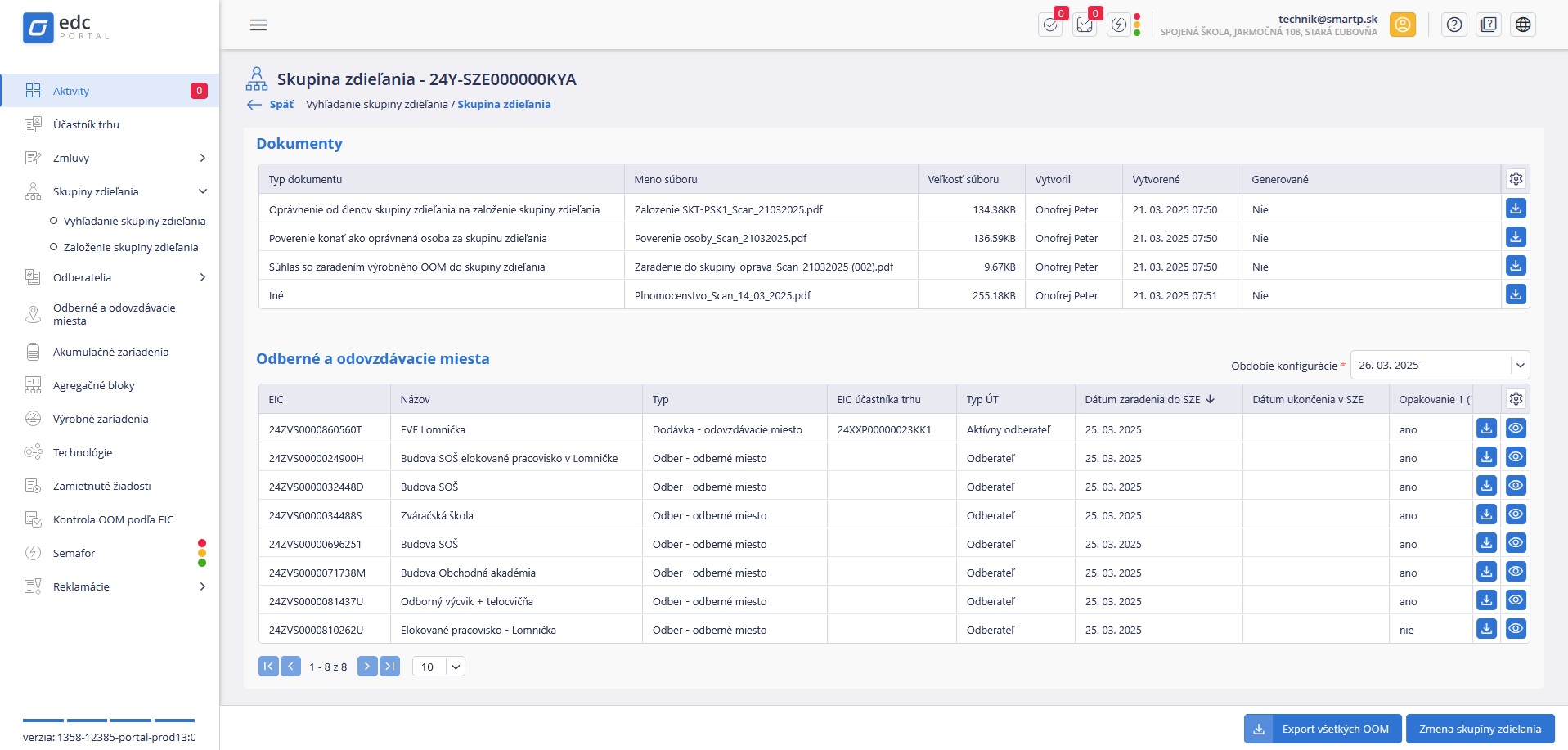The image size is (1568, 750).
Task: Download Plnomocenstvo_Scan_14_03_2025.pdf file
Action: 1516,294
